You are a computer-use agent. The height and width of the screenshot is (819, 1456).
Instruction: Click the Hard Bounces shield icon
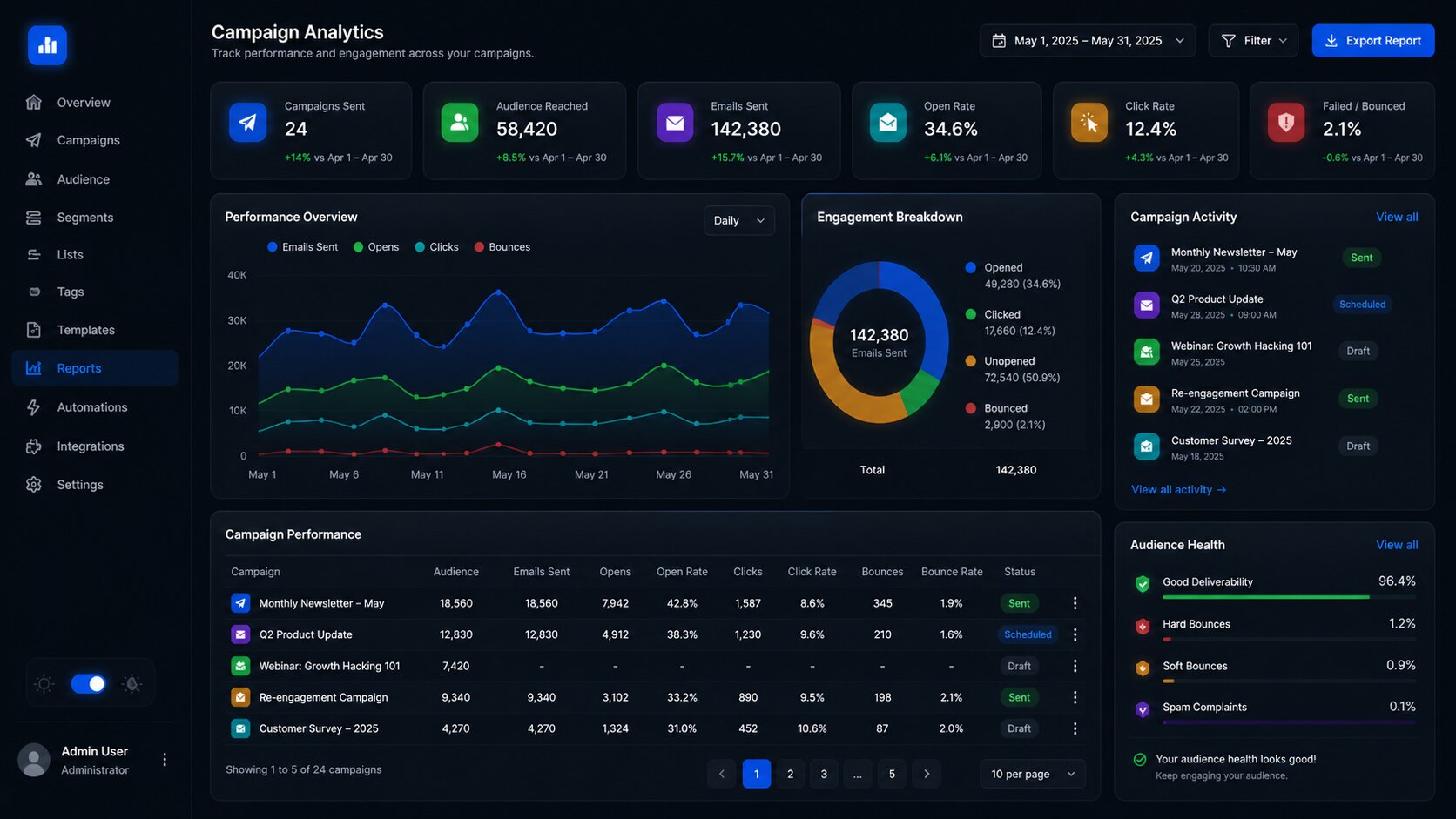[x=1143, y=626]
